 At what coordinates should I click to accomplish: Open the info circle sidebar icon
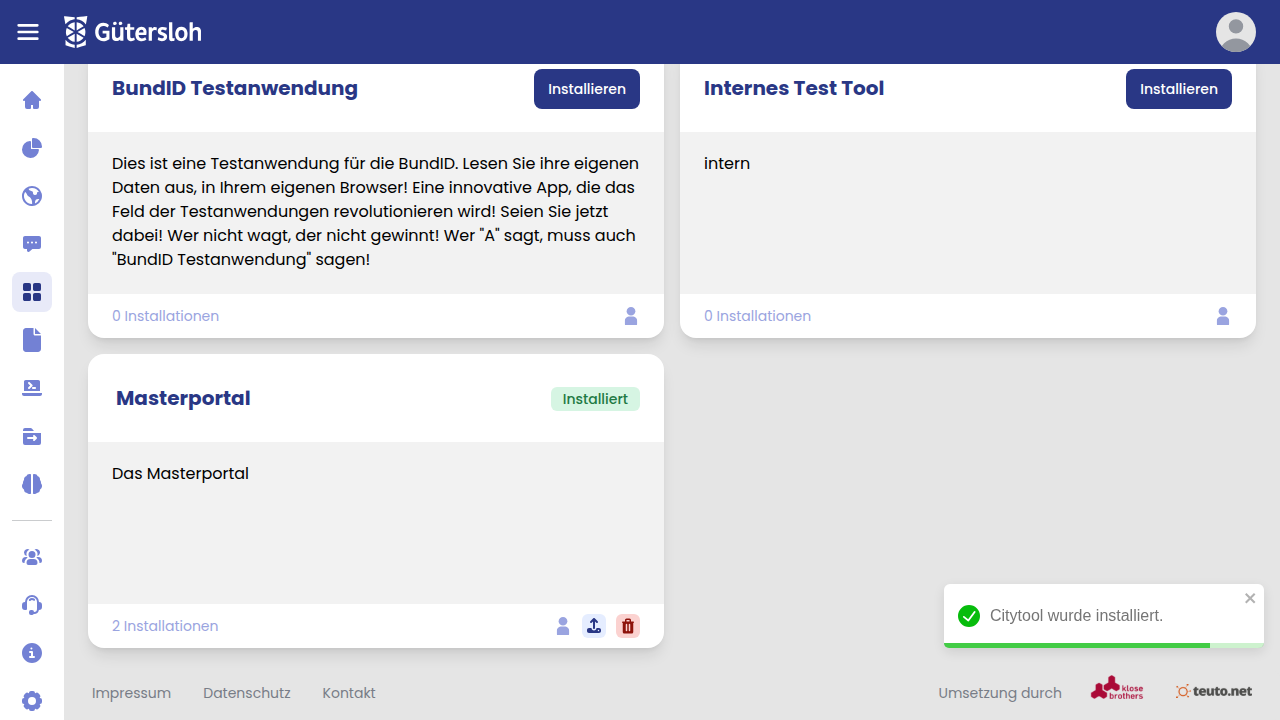(32, 653)
